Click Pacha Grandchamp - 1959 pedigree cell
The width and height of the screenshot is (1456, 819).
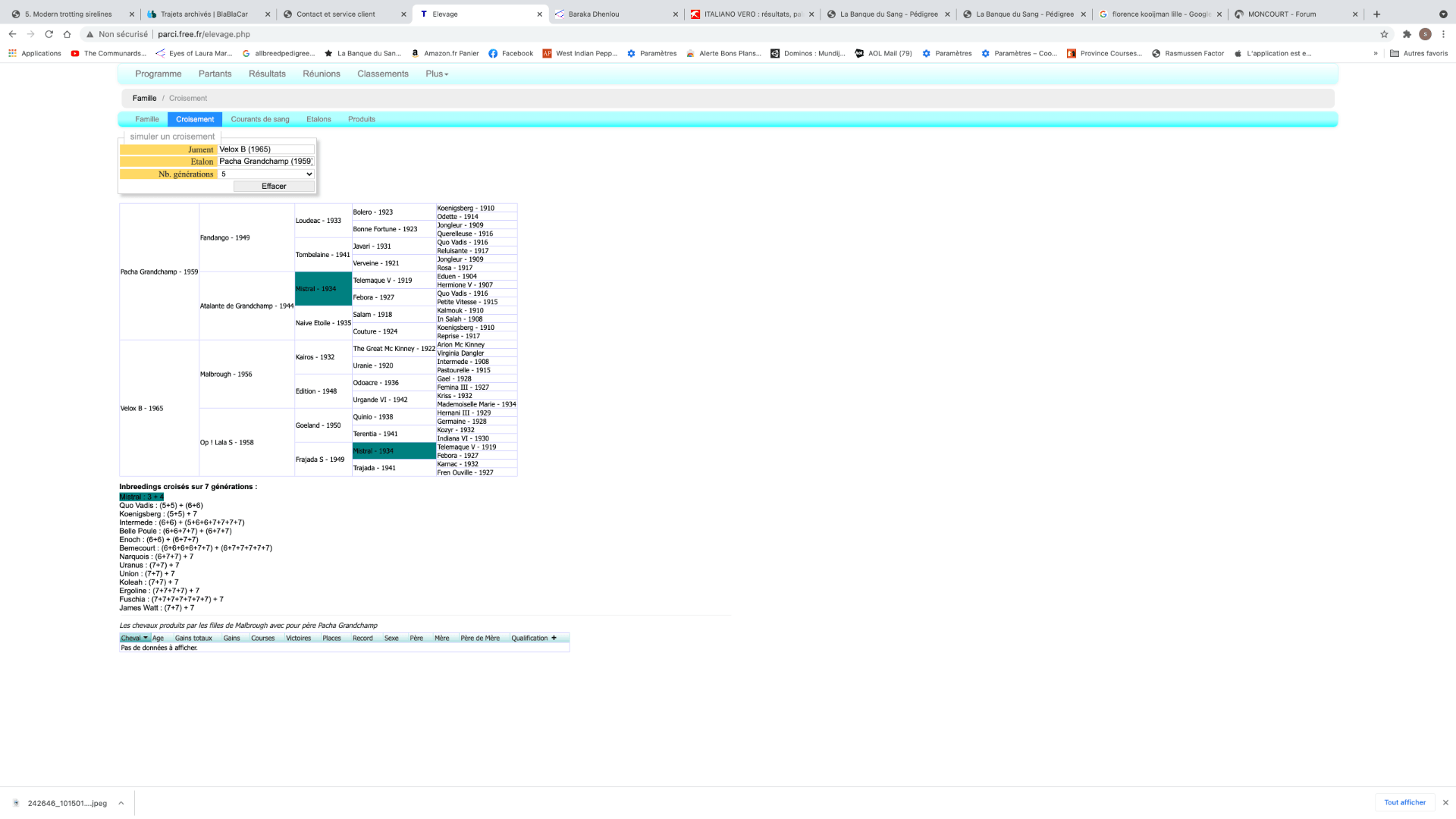click(x=159, y=271)
